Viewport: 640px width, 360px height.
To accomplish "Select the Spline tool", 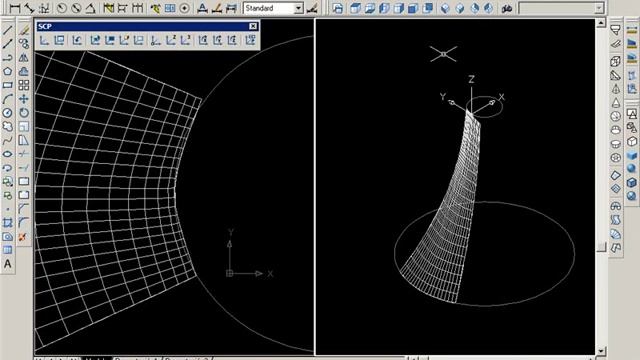I will coord(7,140).
